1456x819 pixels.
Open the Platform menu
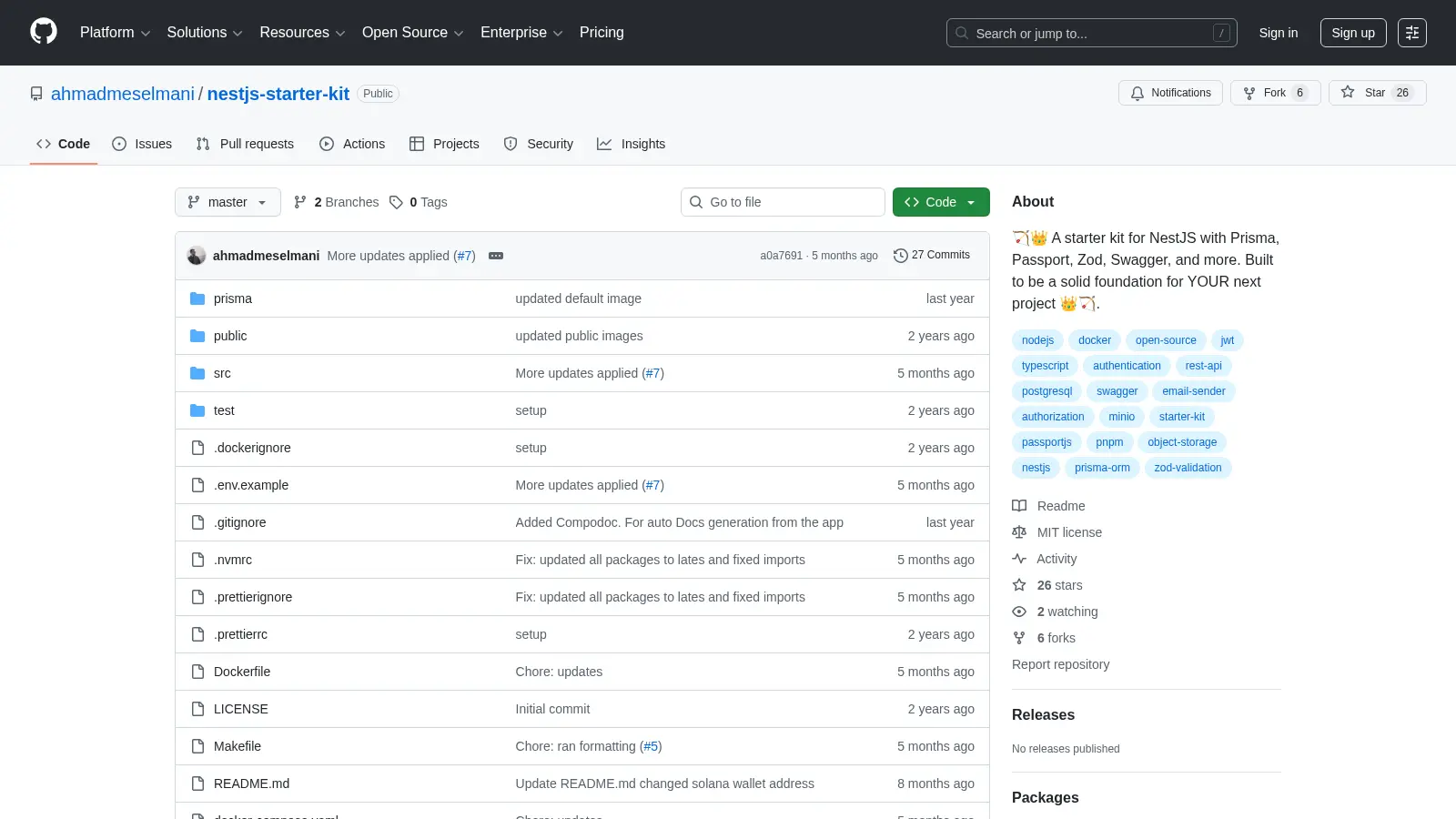click(x=115, y=33)
